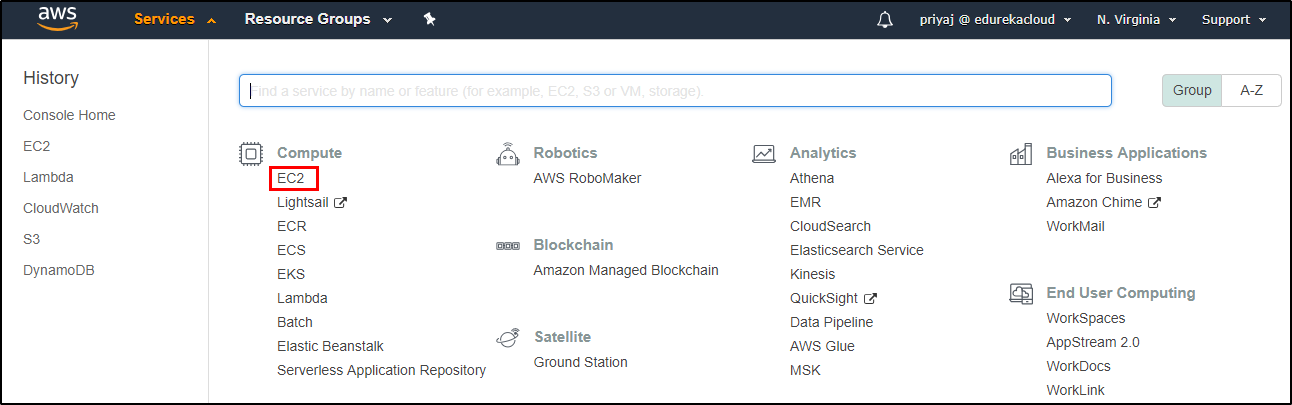Open Batch service
1292x405 pixels.
click(295, 322)
